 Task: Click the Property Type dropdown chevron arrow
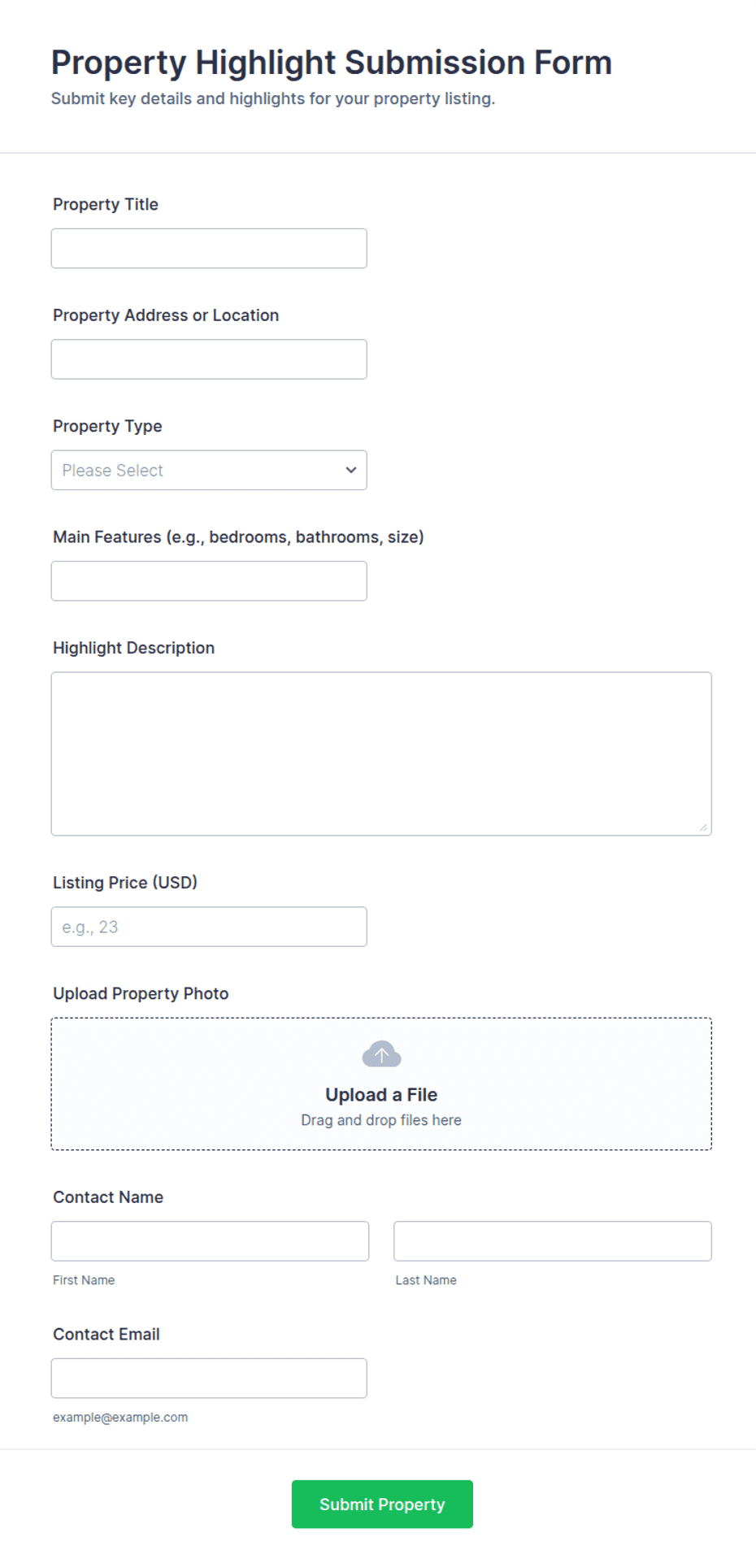coord(351,470)
